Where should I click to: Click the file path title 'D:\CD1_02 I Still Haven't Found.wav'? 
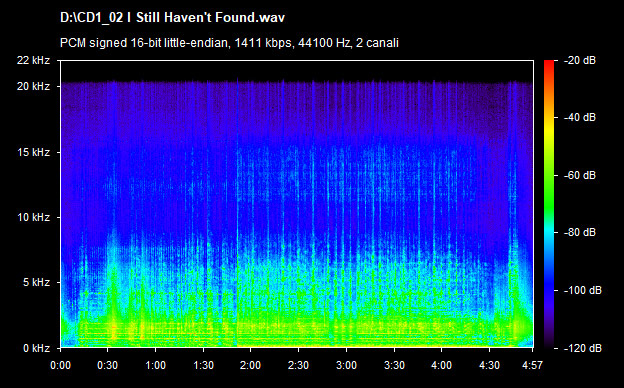pyautogui.click(x=172, y=18)
